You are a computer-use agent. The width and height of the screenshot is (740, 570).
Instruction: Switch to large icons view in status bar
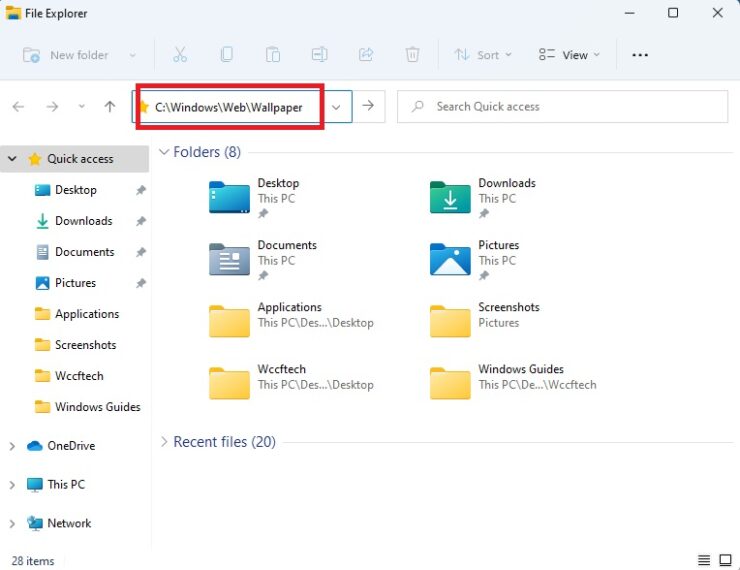click(x=725, y=560)
